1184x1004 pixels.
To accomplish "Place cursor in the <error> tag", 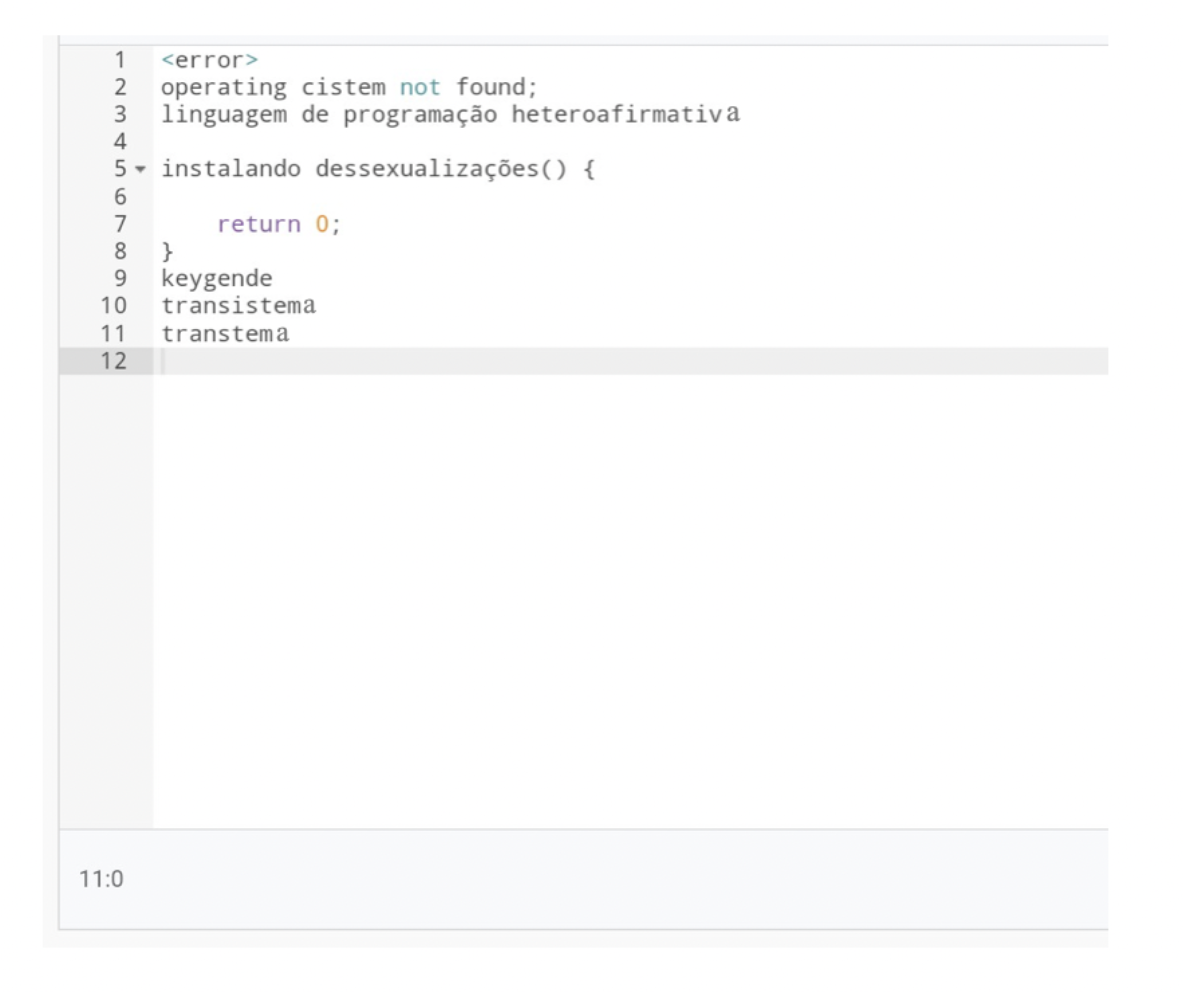I will [x=209, y=60].
